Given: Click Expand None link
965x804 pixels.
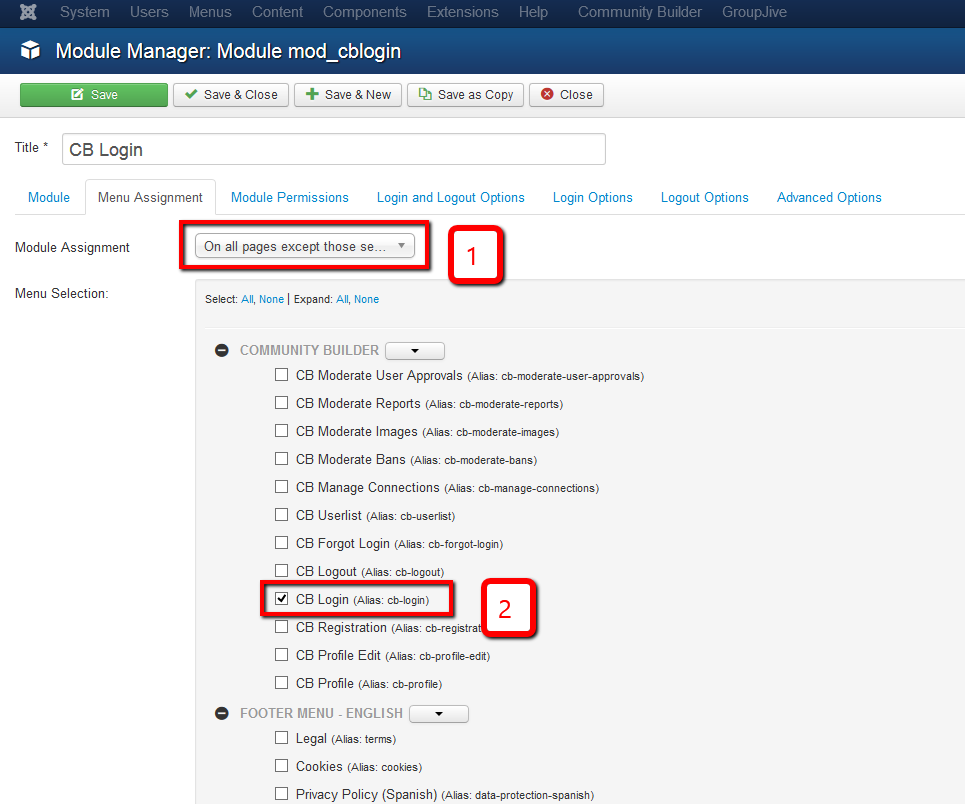Looking at the screenshot, I should click(x=366, y=299).
